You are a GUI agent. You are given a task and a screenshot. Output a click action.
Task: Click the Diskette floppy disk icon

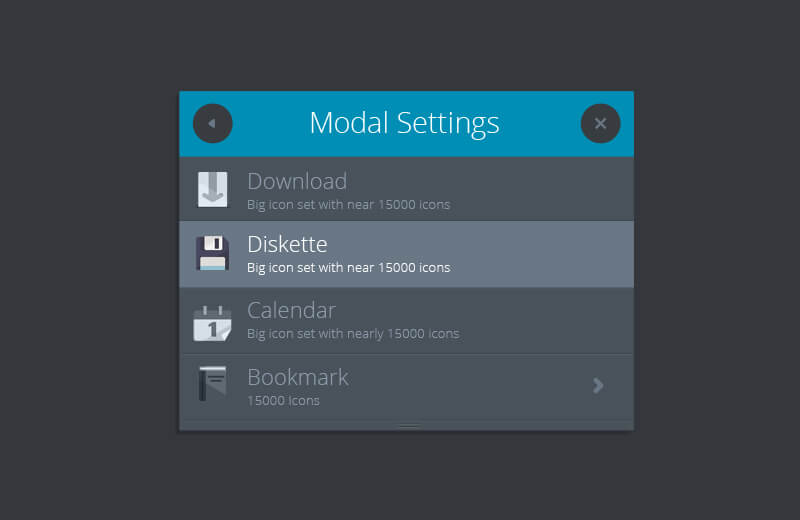click(x=212, y=254)
